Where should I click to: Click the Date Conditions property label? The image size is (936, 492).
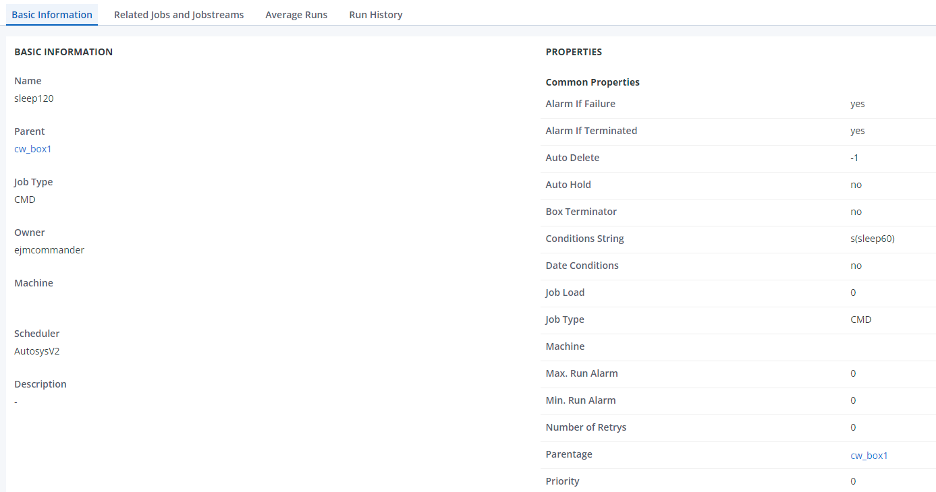point(582,266)
